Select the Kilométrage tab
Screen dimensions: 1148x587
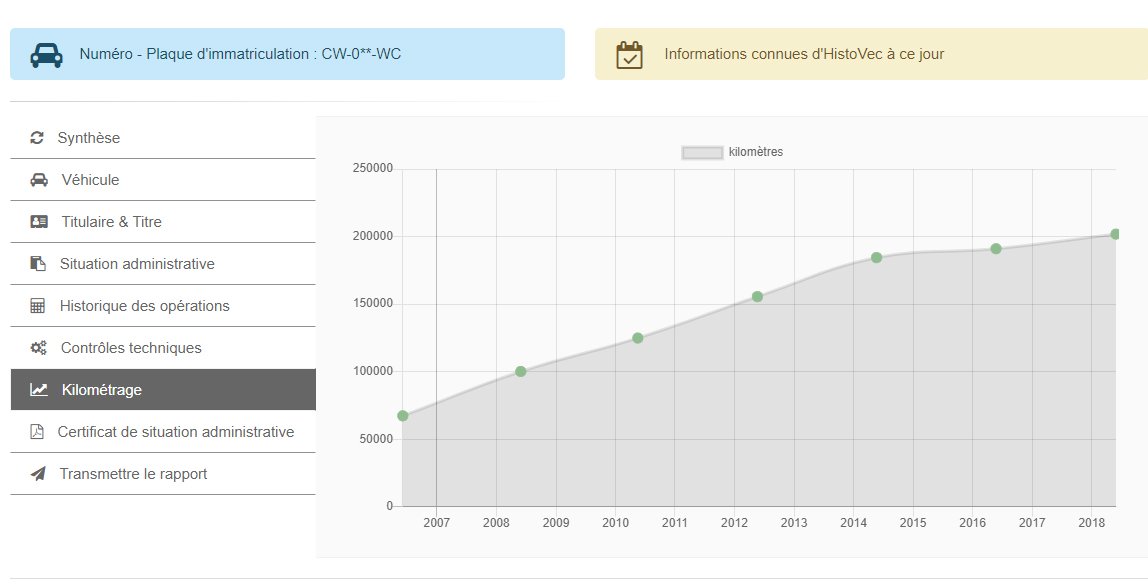pyautogui.click(x=163, y=389)
